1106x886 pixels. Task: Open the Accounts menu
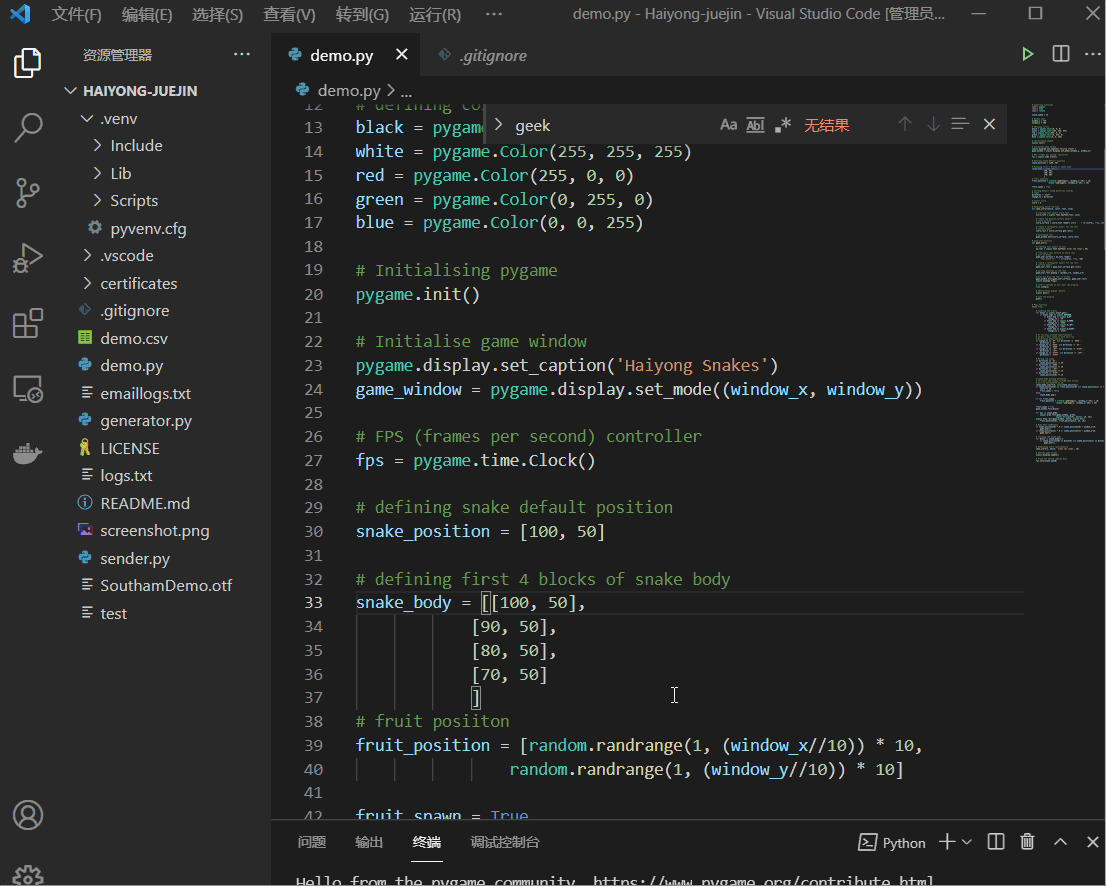pyautogui.click(x=28, y=815)
